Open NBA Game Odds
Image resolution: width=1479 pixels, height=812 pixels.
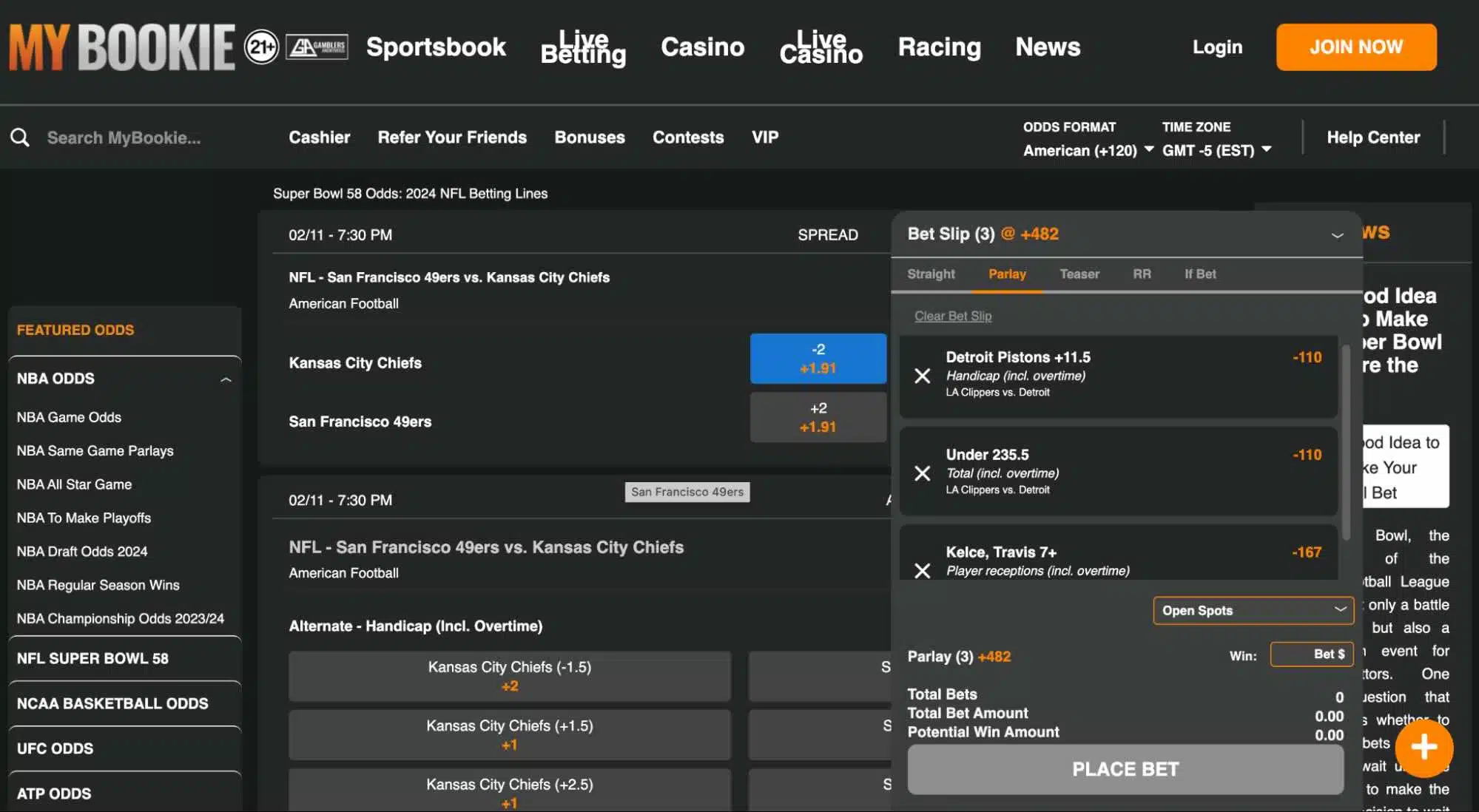point(69,417)
